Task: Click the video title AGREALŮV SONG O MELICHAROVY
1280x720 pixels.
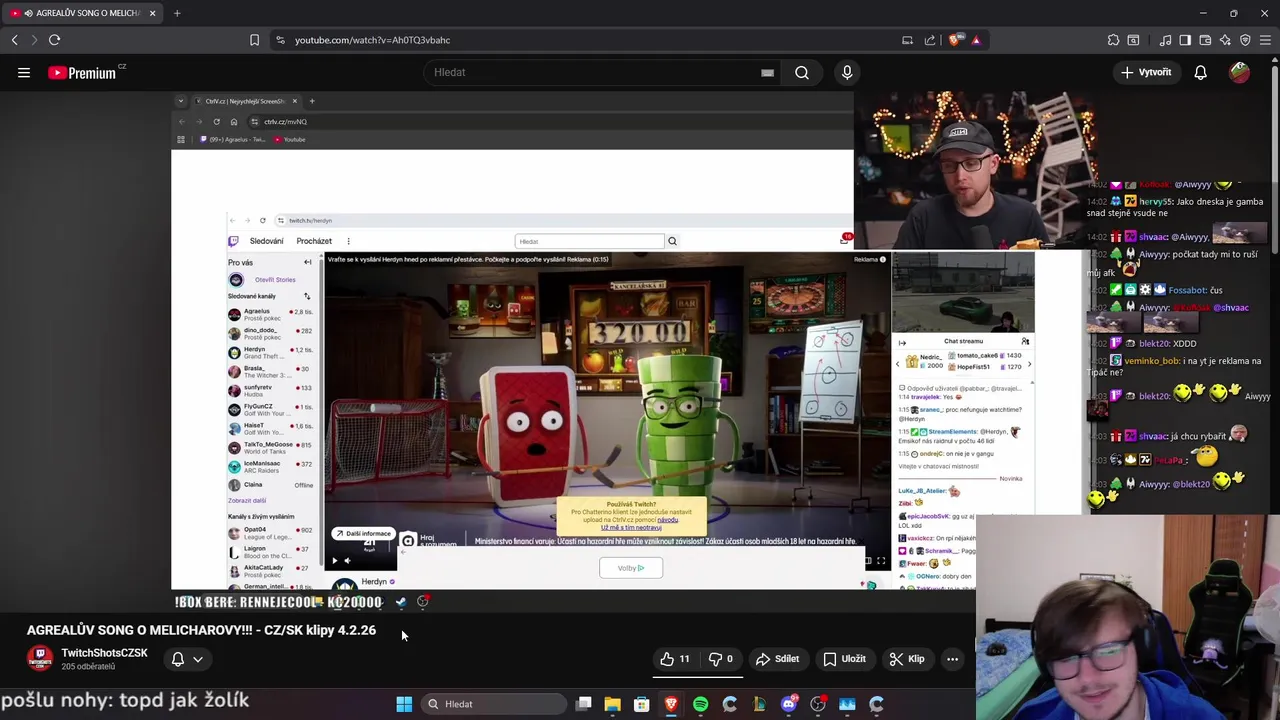Action: point(201,630)
